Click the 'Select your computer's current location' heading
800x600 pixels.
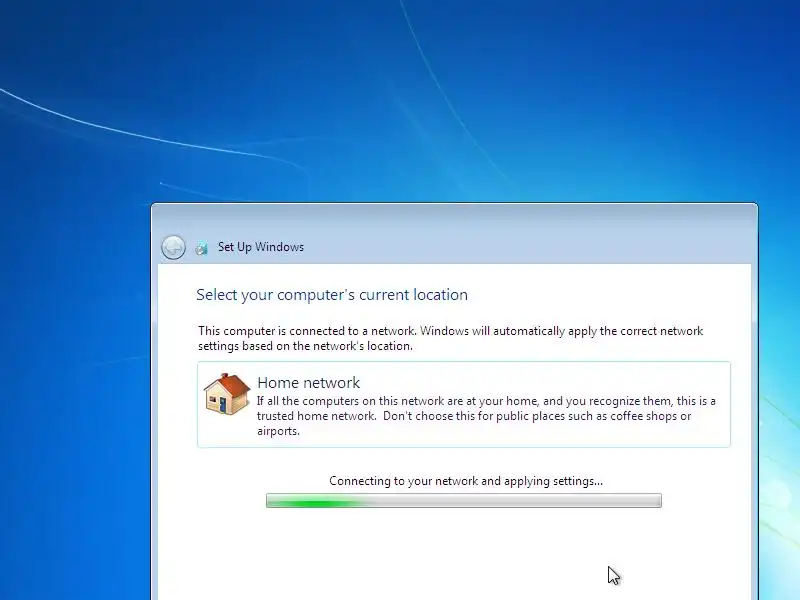[332, 295]
